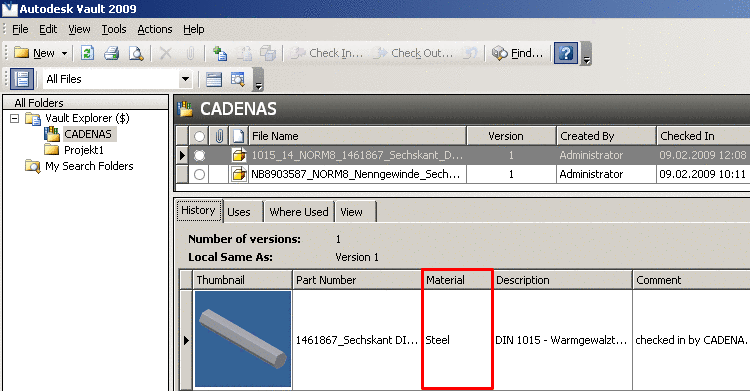This screenshot has height=391, width=750.
Task: Click the DIN 1015 - Warmgewalzt description cell
Action: (x=562, y=340)
